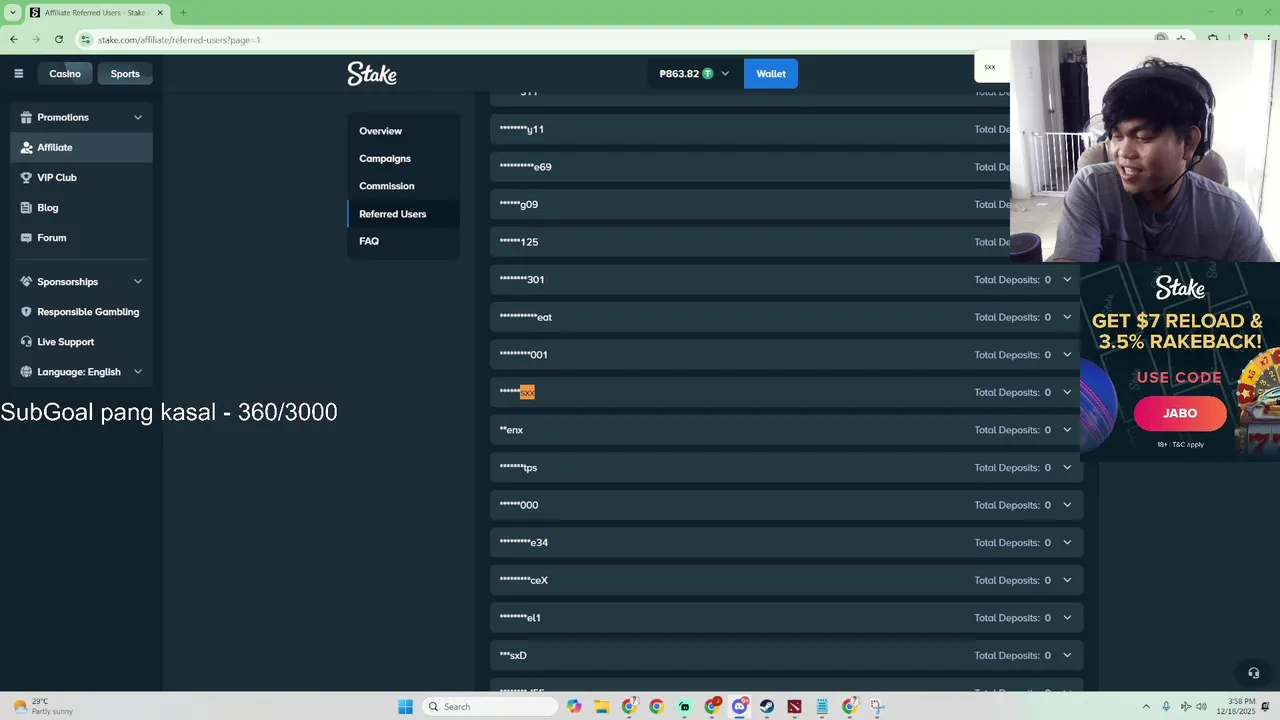
Task: Click the JABO code button in ad
Action: (1180, 413)
